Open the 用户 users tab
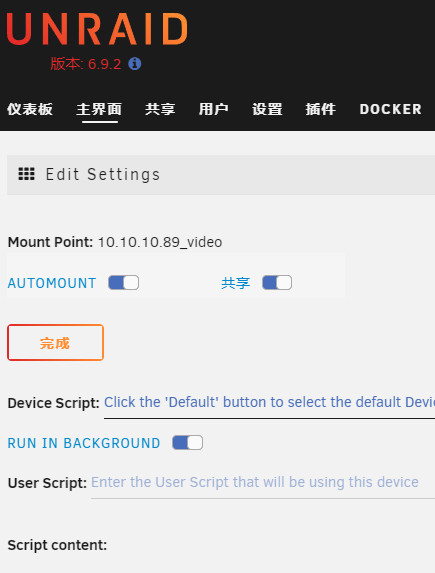Image resolution: width=435 pixels, height=573 pixels. pyautogui.click(x=214, y=109)
